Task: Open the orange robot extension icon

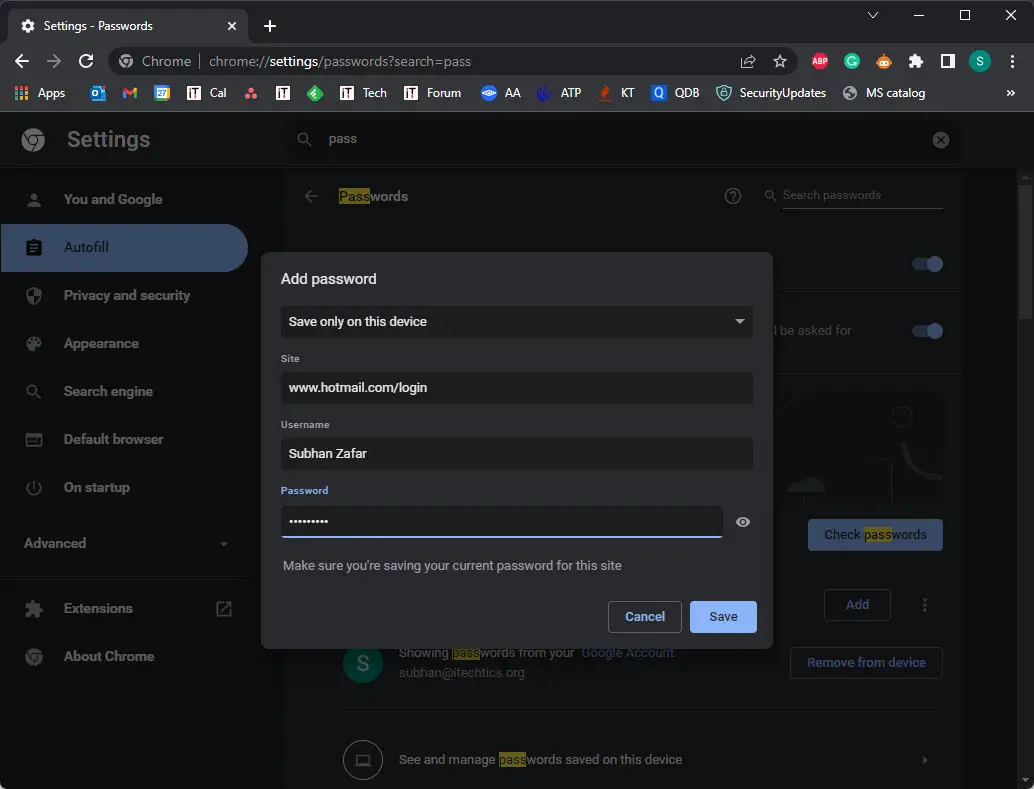Action: point(884,61)
